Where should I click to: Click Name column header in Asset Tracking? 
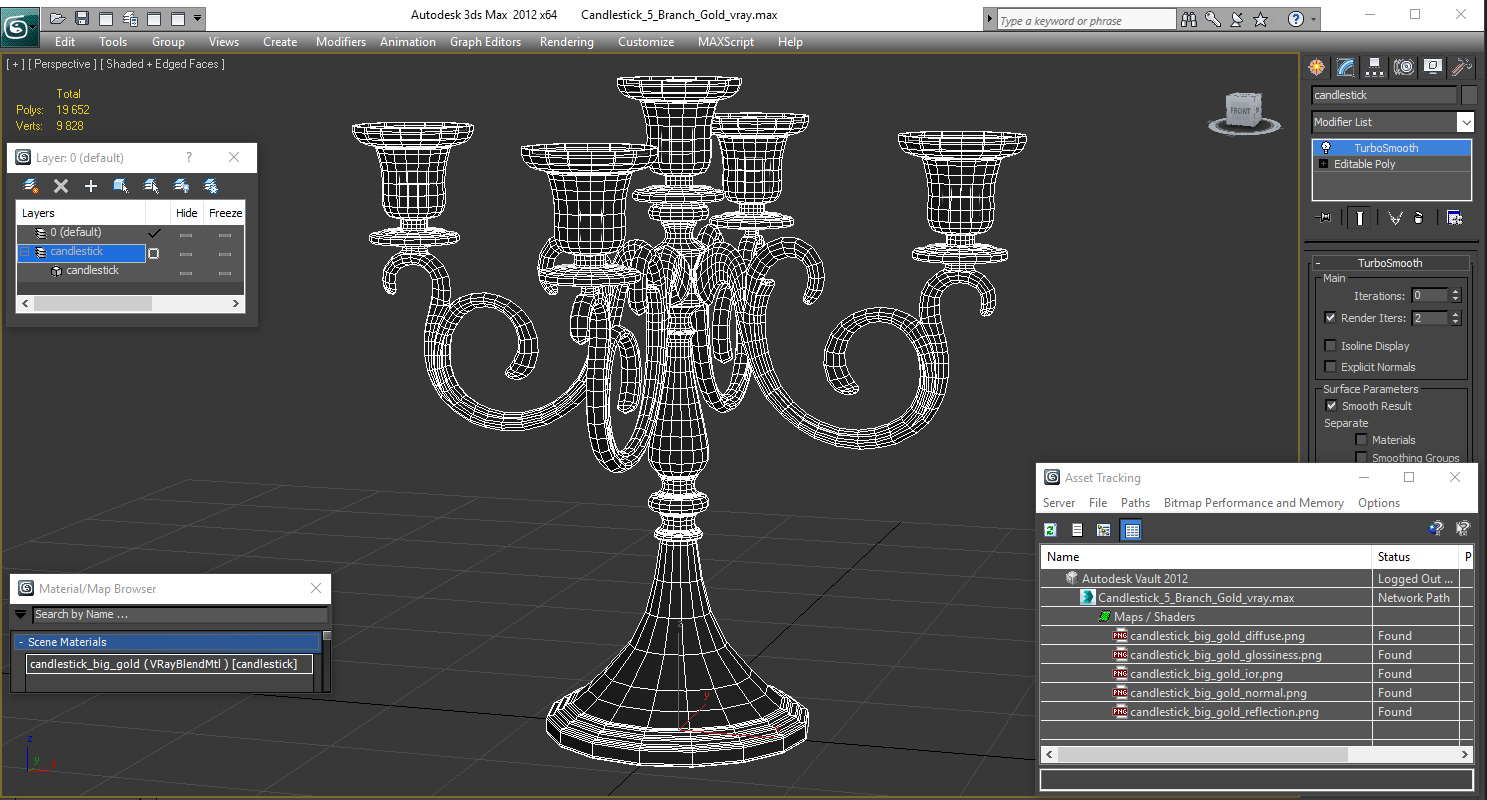pos(1206,557)
